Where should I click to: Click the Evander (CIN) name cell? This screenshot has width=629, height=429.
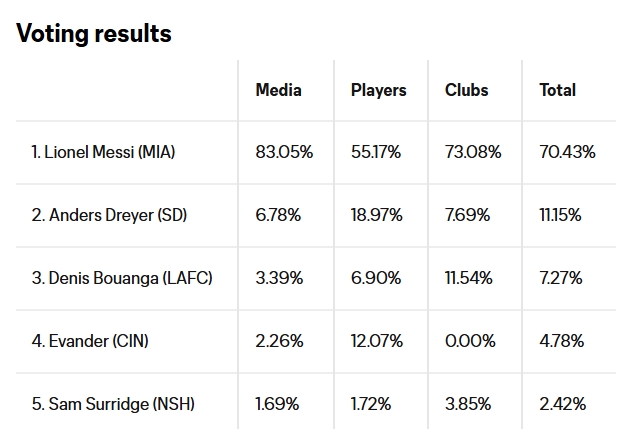[x=90, y=341]
